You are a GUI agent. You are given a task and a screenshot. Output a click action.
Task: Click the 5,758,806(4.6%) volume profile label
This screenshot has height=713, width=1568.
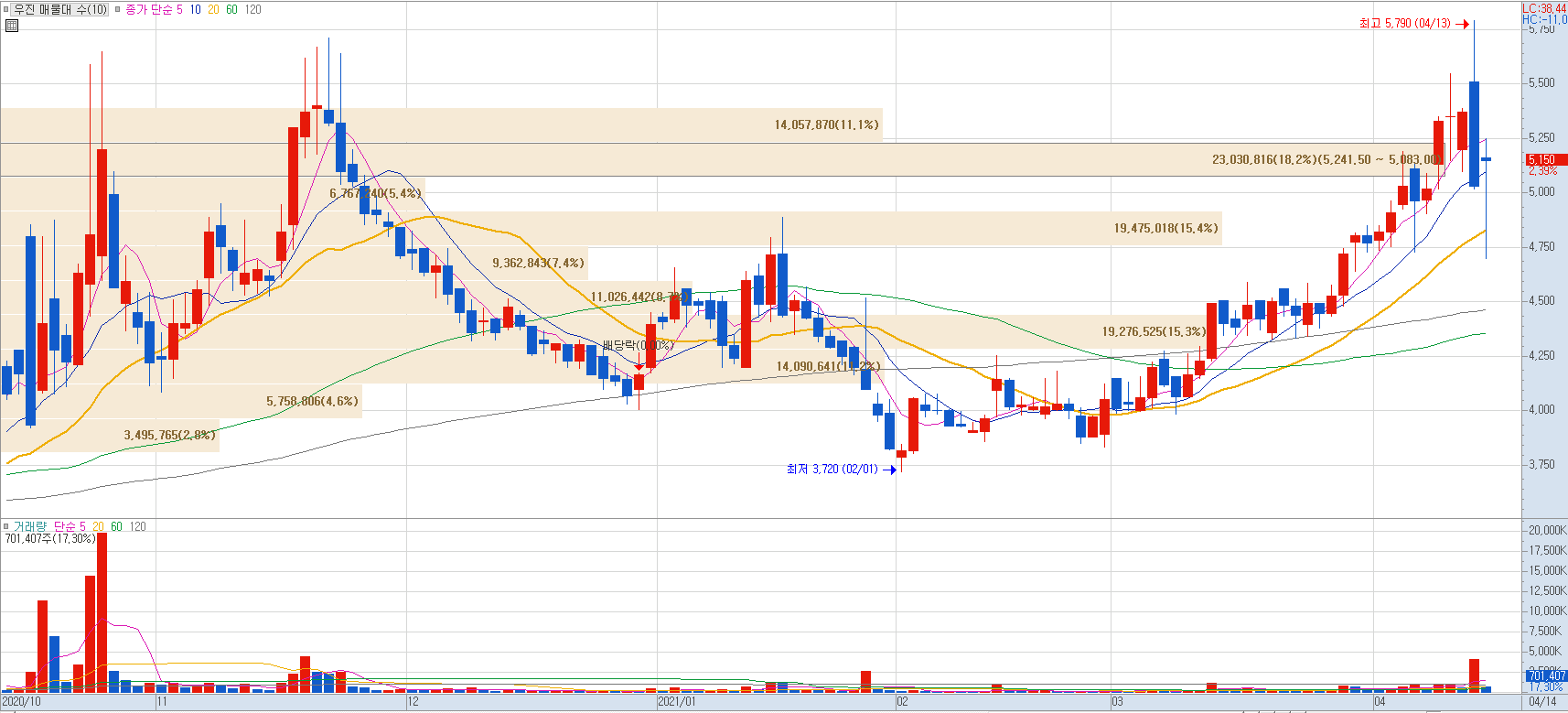tap(312, 401)
